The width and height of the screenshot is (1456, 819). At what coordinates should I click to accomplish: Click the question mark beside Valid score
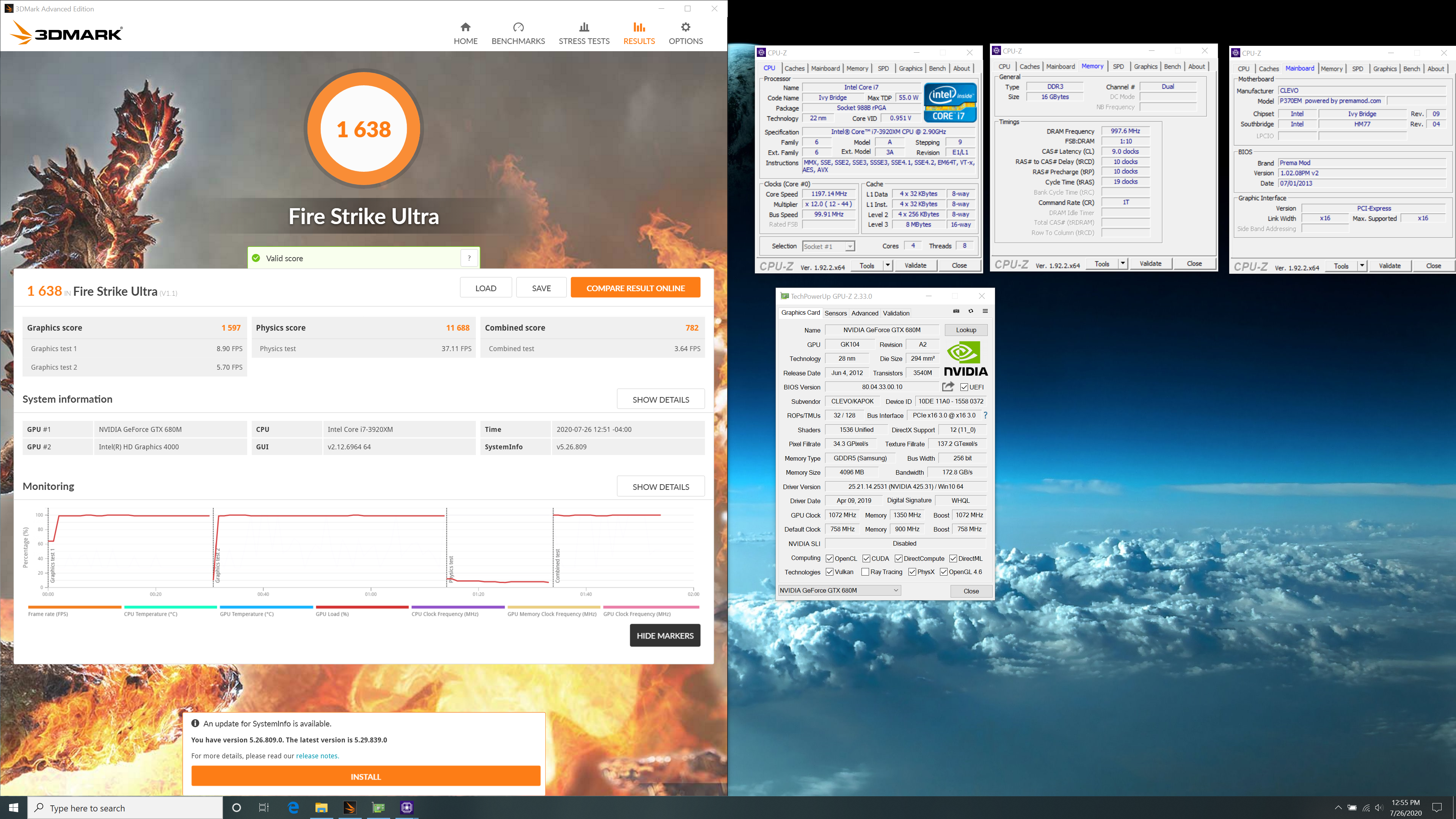pos(469,258)
